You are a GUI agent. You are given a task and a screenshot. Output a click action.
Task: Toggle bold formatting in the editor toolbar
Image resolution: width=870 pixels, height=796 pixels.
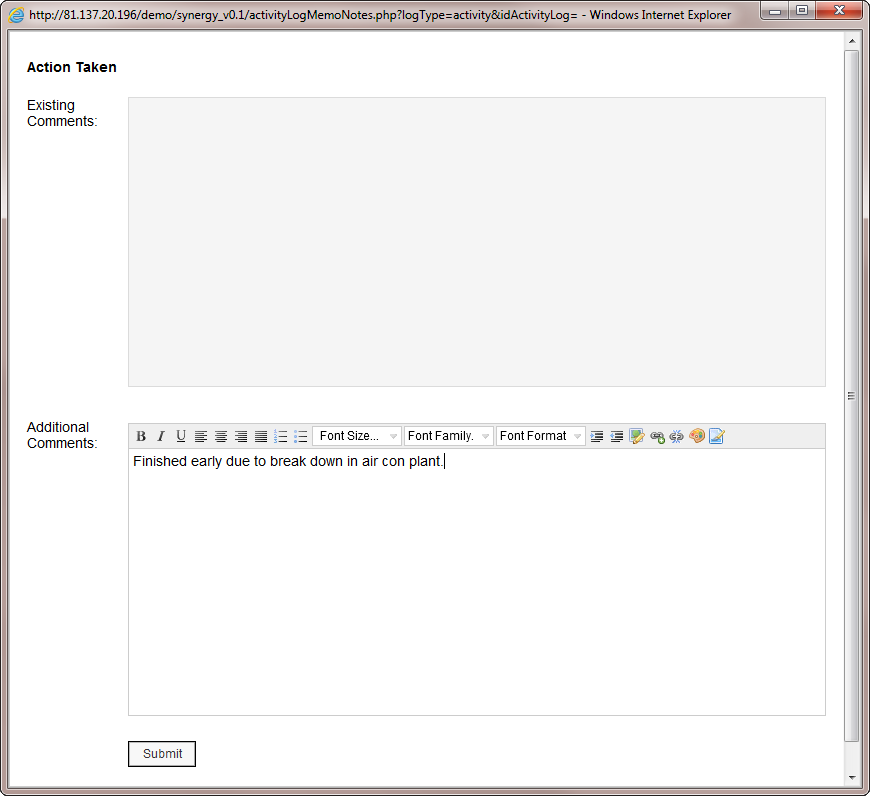[141, 436]
